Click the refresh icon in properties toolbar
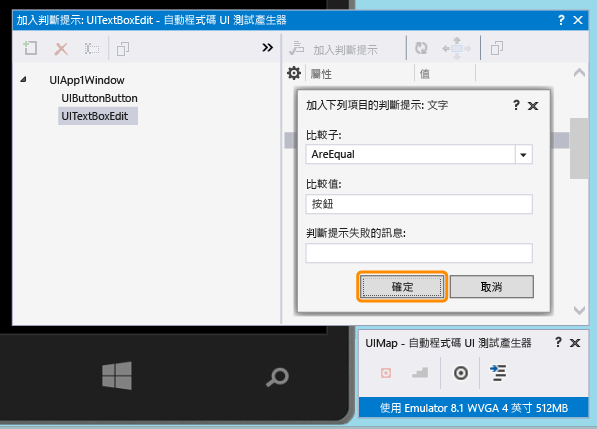The height and width of the screenshot is (429, 597). coord(421,48)
